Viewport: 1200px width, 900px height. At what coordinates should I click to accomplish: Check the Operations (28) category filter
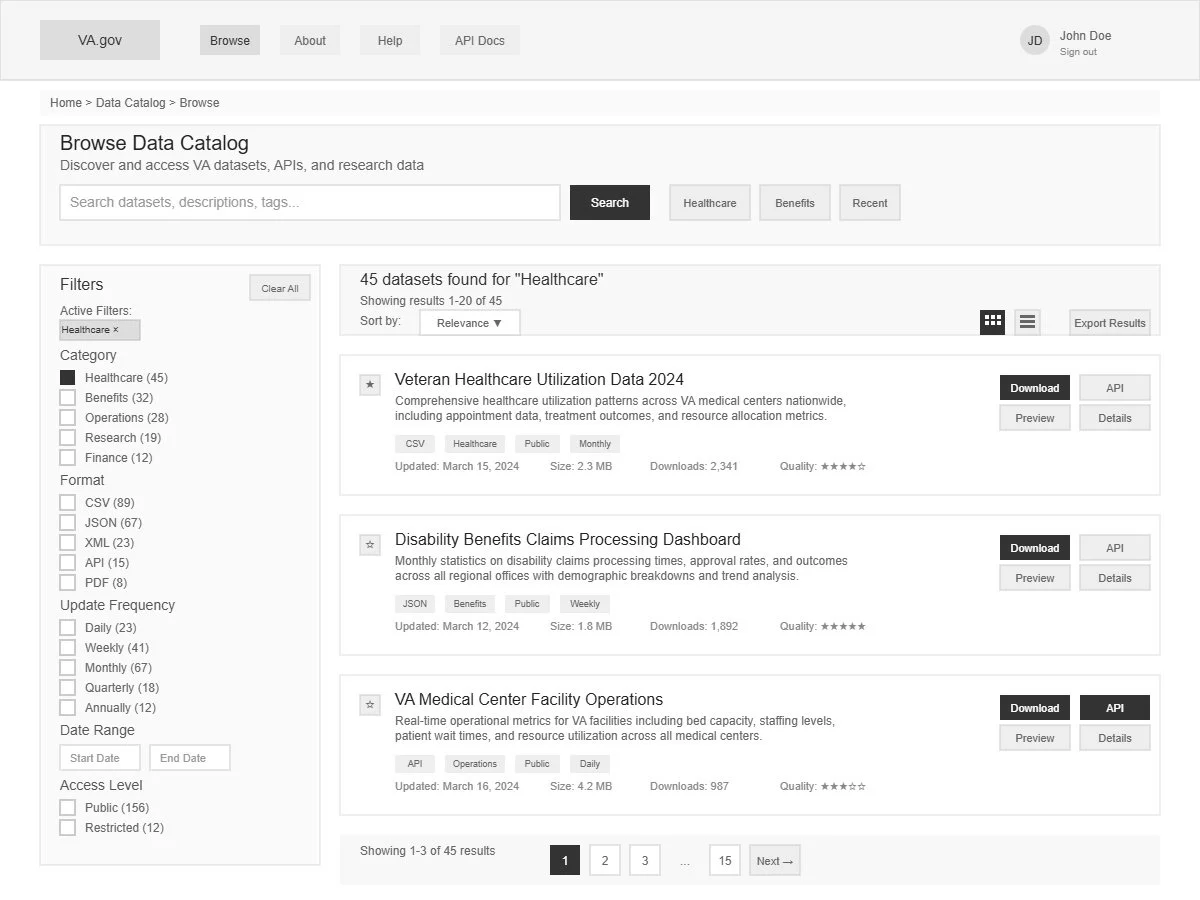68,418
